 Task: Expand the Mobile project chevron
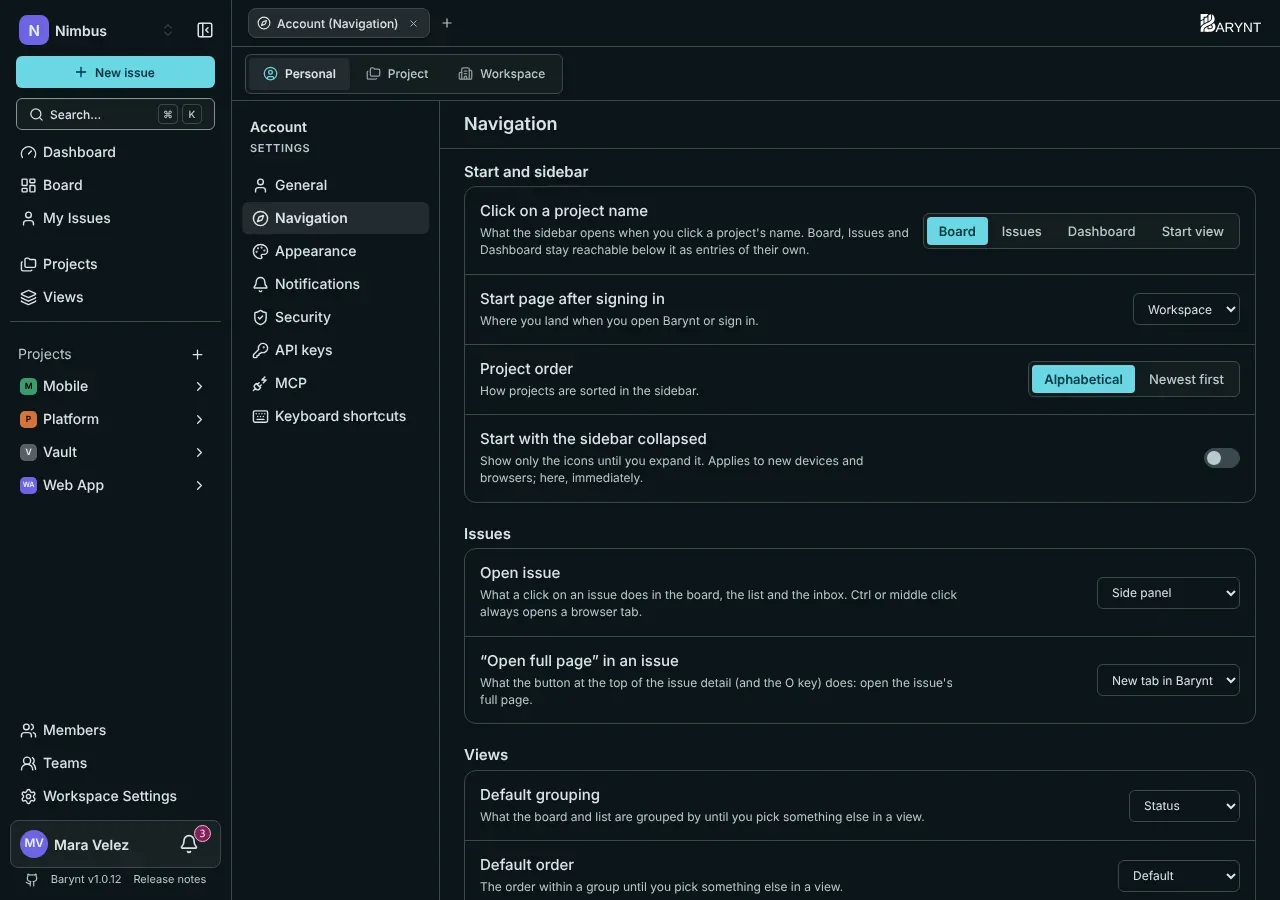tap(199, 386)
